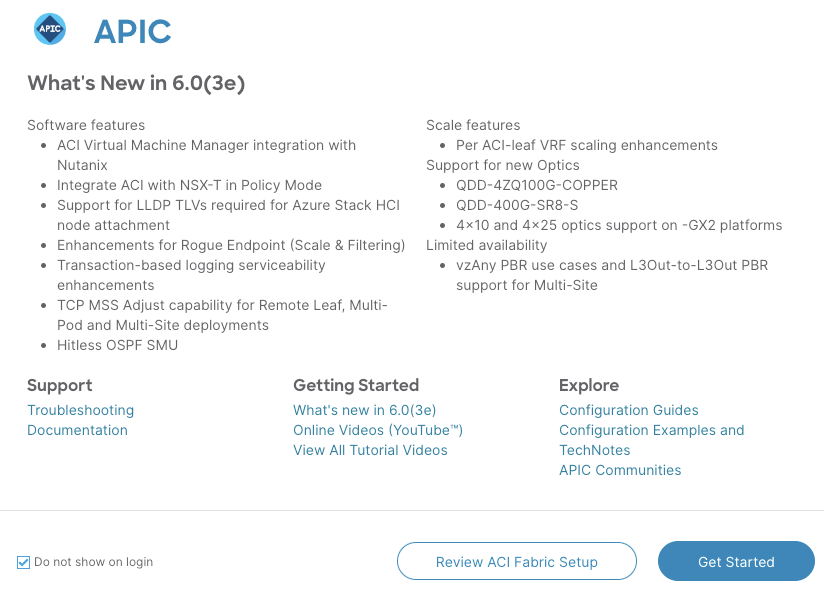Open the Online Videos (YouTube) link
Image resolution: width=824 pixels, height=593 pixels.
point(377,430)
